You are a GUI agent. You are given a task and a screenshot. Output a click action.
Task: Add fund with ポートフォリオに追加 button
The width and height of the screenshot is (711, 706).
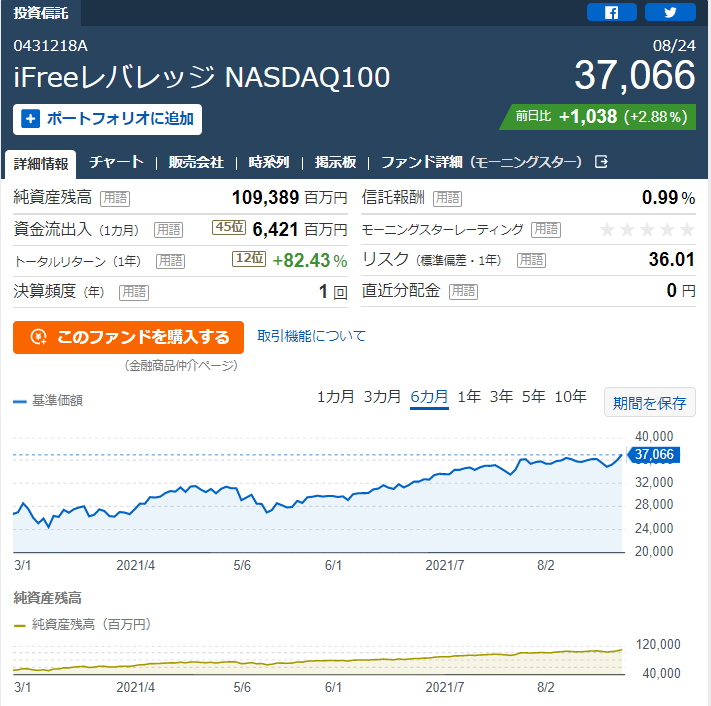coord(107,119)
